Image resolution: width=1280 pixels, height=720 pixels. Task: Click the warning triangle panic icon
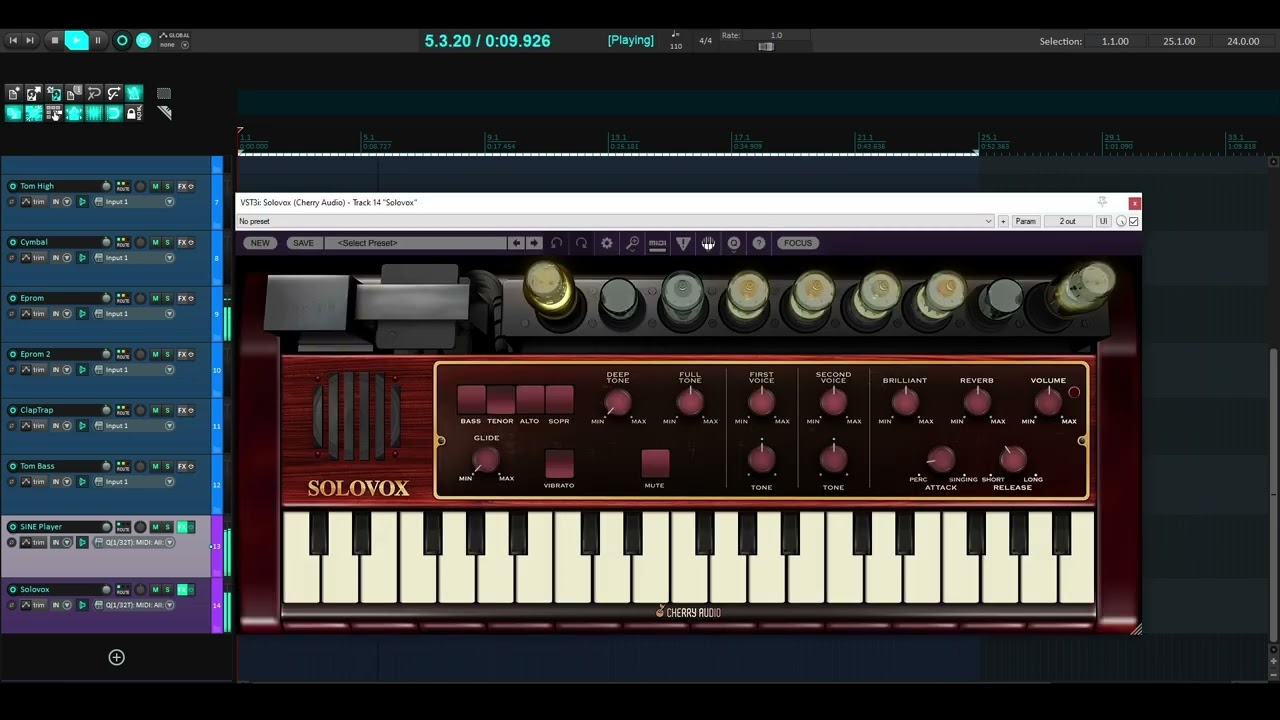[x=683, y=243]
